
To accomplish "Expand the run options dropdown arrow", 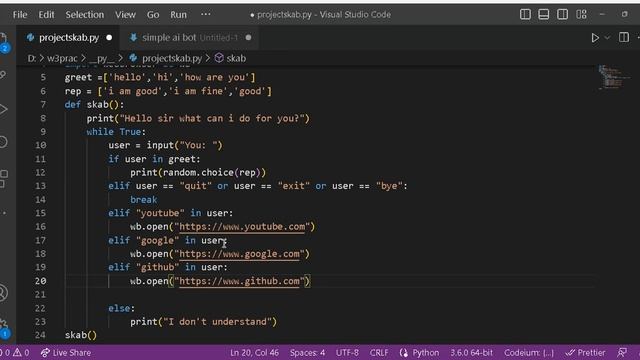I will click(607, 38).
